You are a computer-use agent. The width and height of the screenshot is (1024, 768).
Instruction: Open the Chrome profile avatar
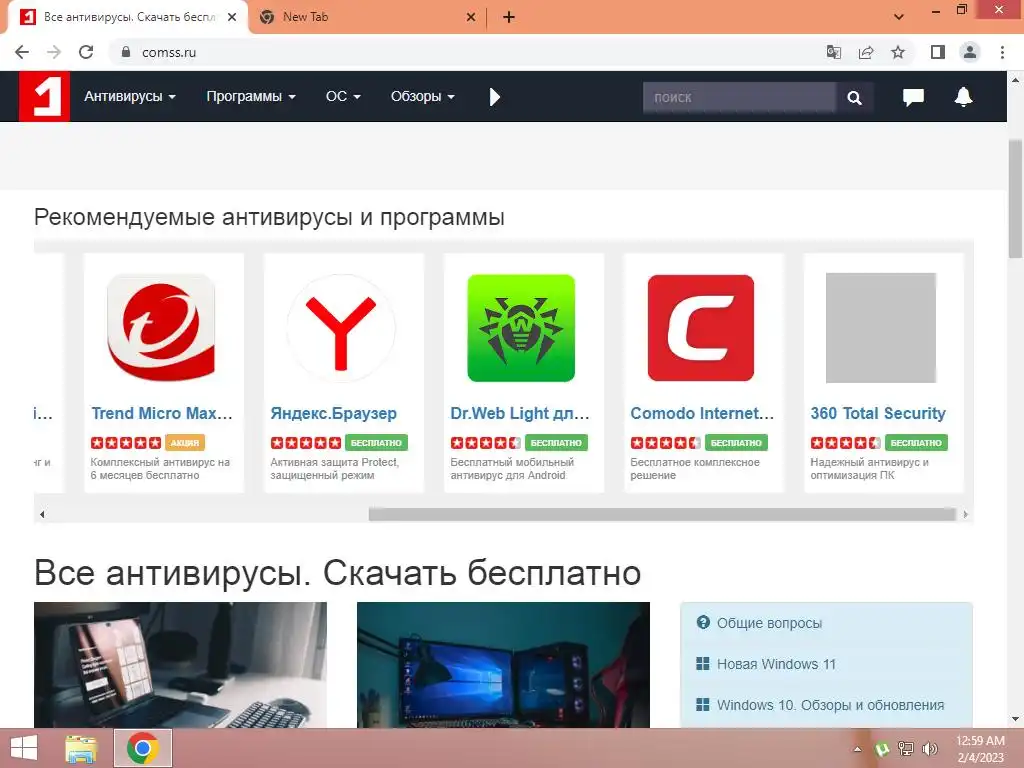tap(970, 52)
